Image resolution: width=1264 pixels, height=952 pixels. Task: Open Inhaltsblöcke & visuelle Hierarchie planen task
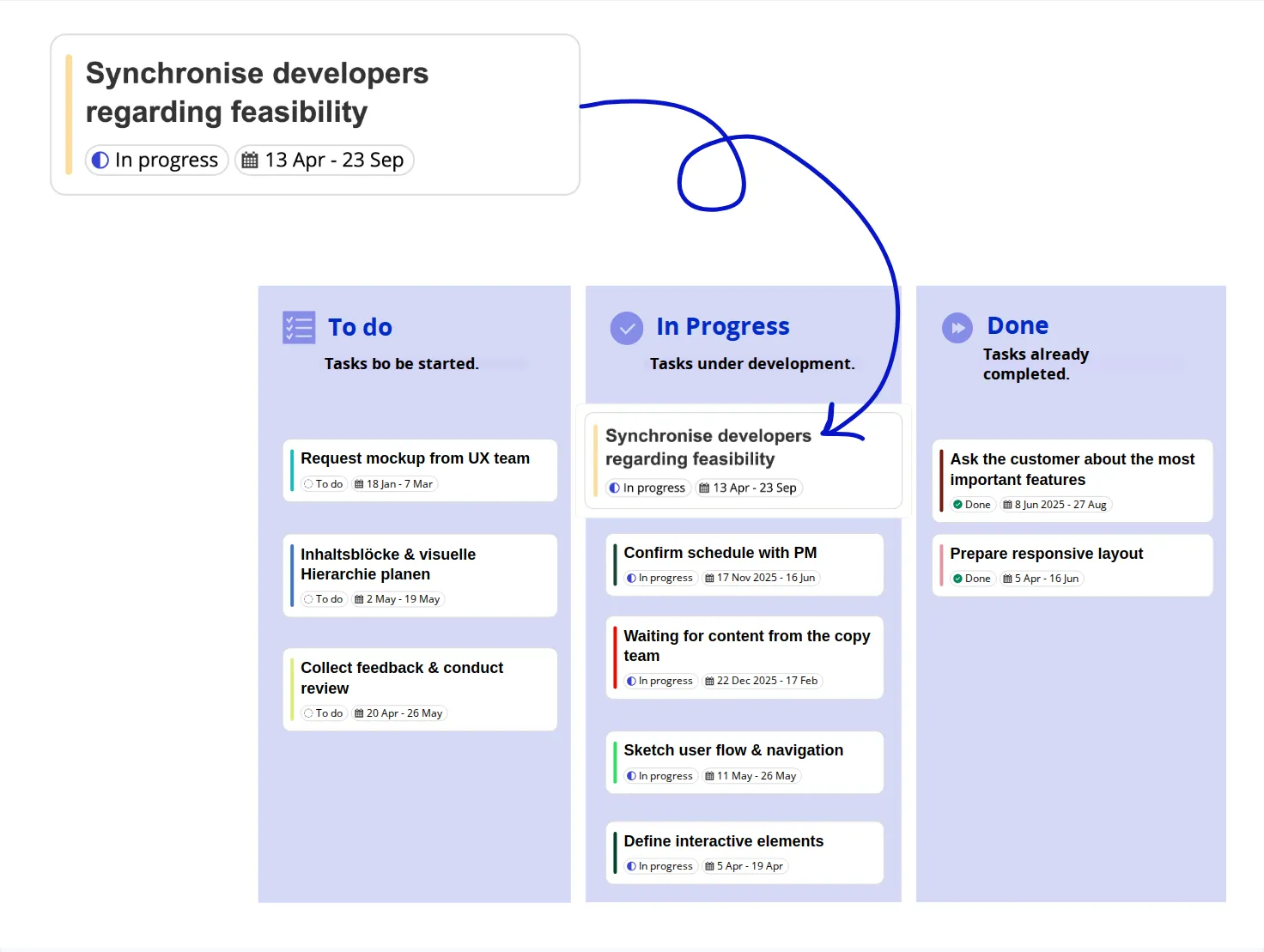pyautogui.click(x=388, y=564)
